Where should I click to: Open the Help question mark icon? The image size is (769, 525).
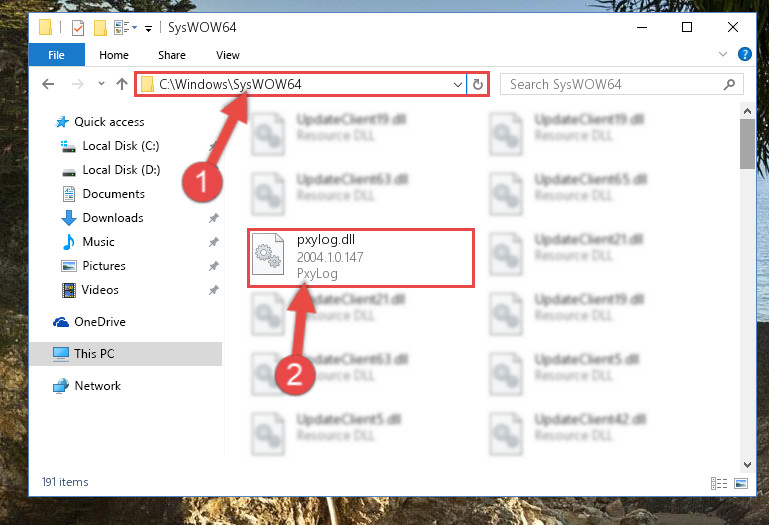744,54
